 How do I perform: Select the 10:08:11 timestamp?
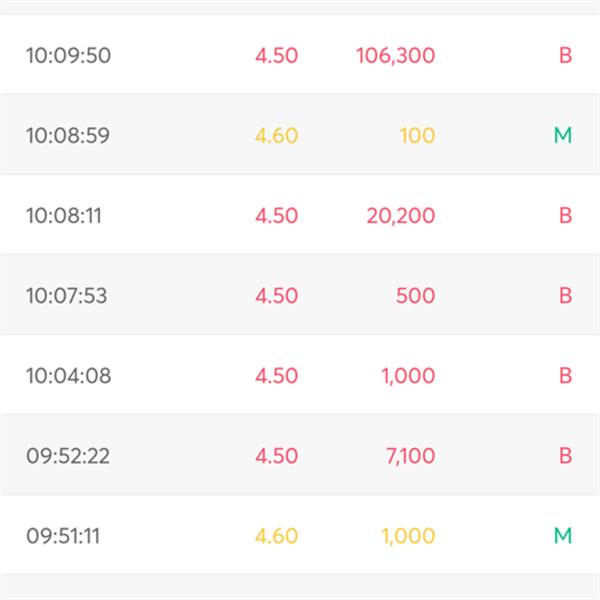[x=64, y=215]
